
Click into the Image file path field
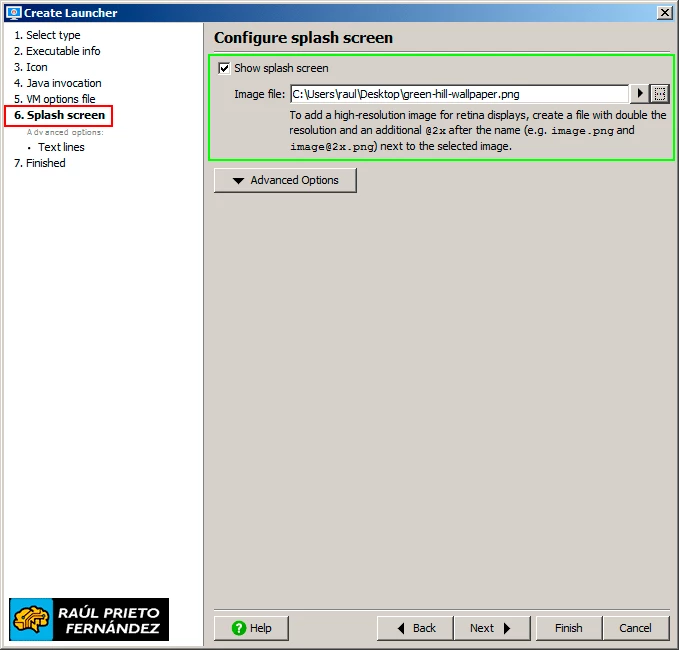[x=459, y=94]
